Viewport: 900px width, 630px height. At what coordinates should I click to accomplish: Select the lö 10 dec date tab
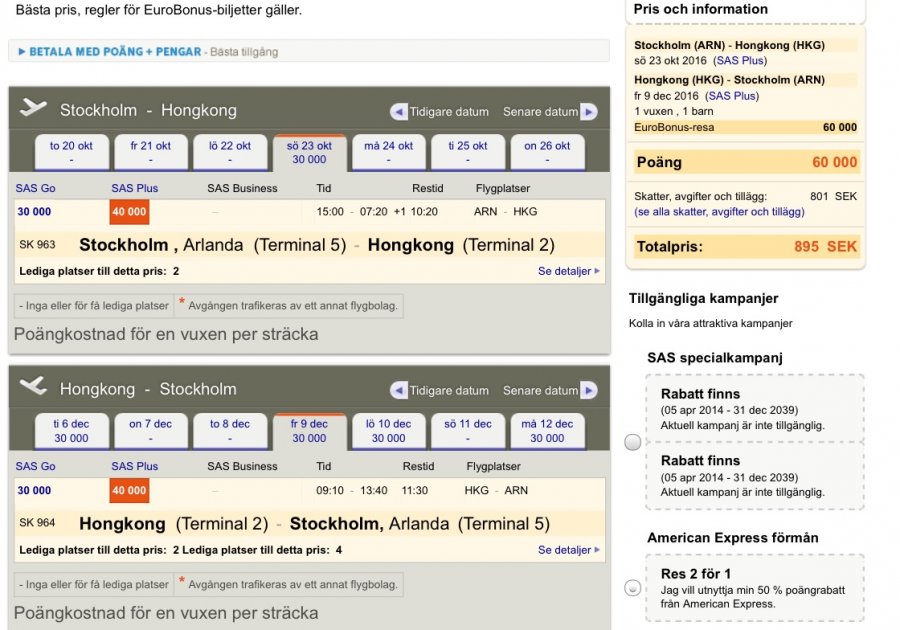389,430
